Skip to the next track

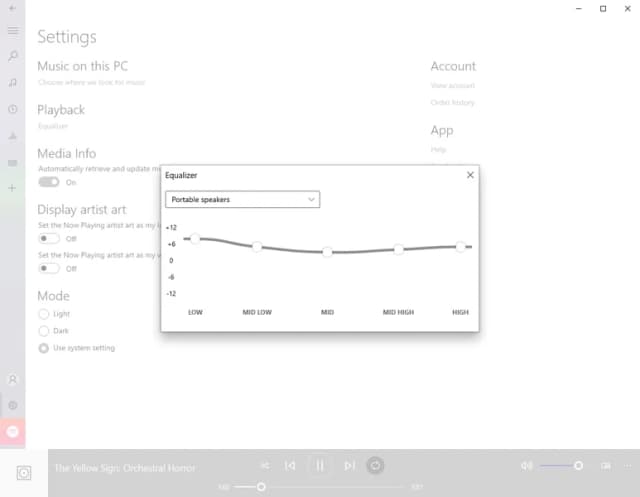tap(349, 466)
